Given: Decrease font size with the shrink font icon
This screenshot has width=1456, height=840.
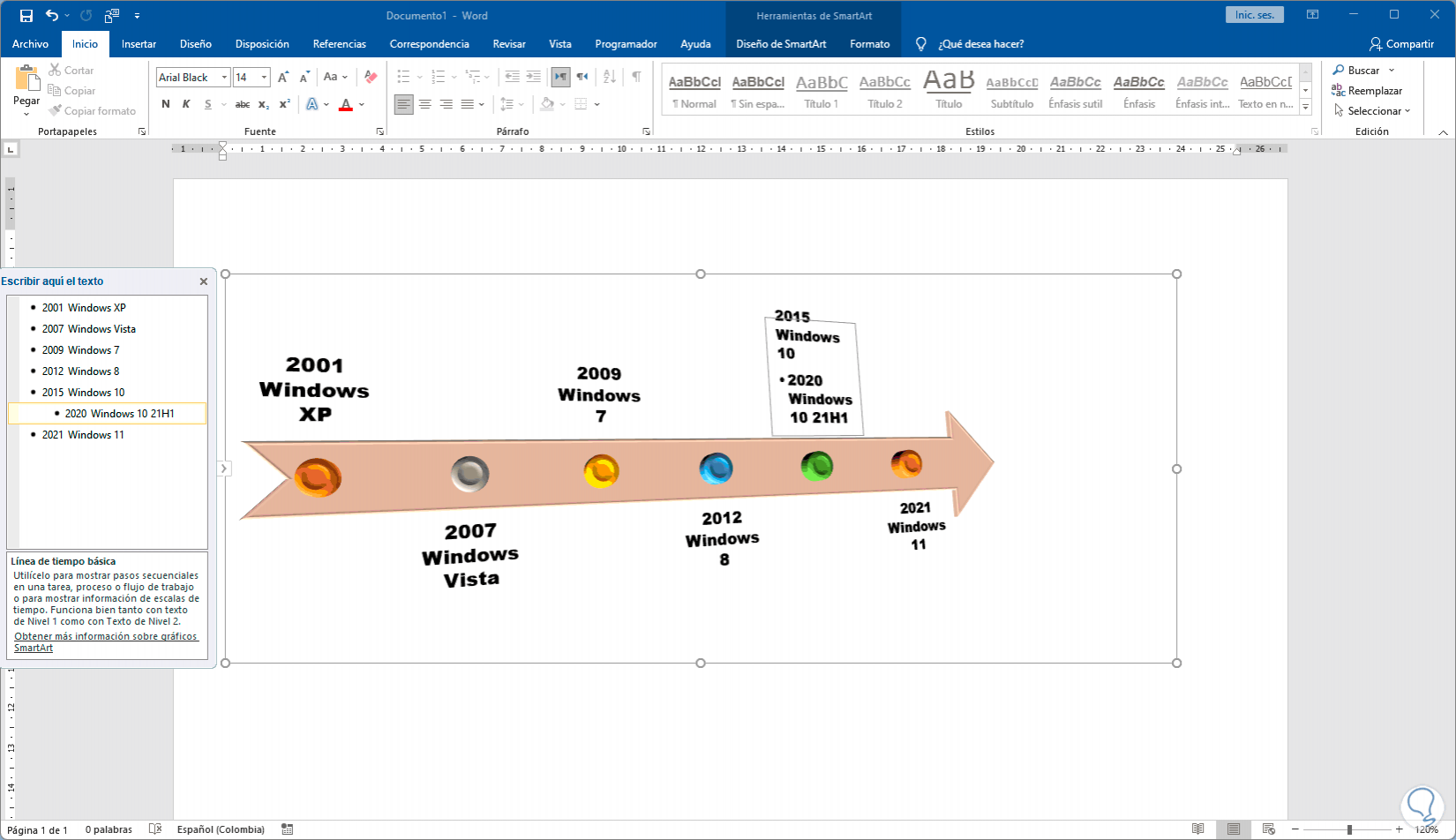Looking at the screenshot, I should (304, 78).
